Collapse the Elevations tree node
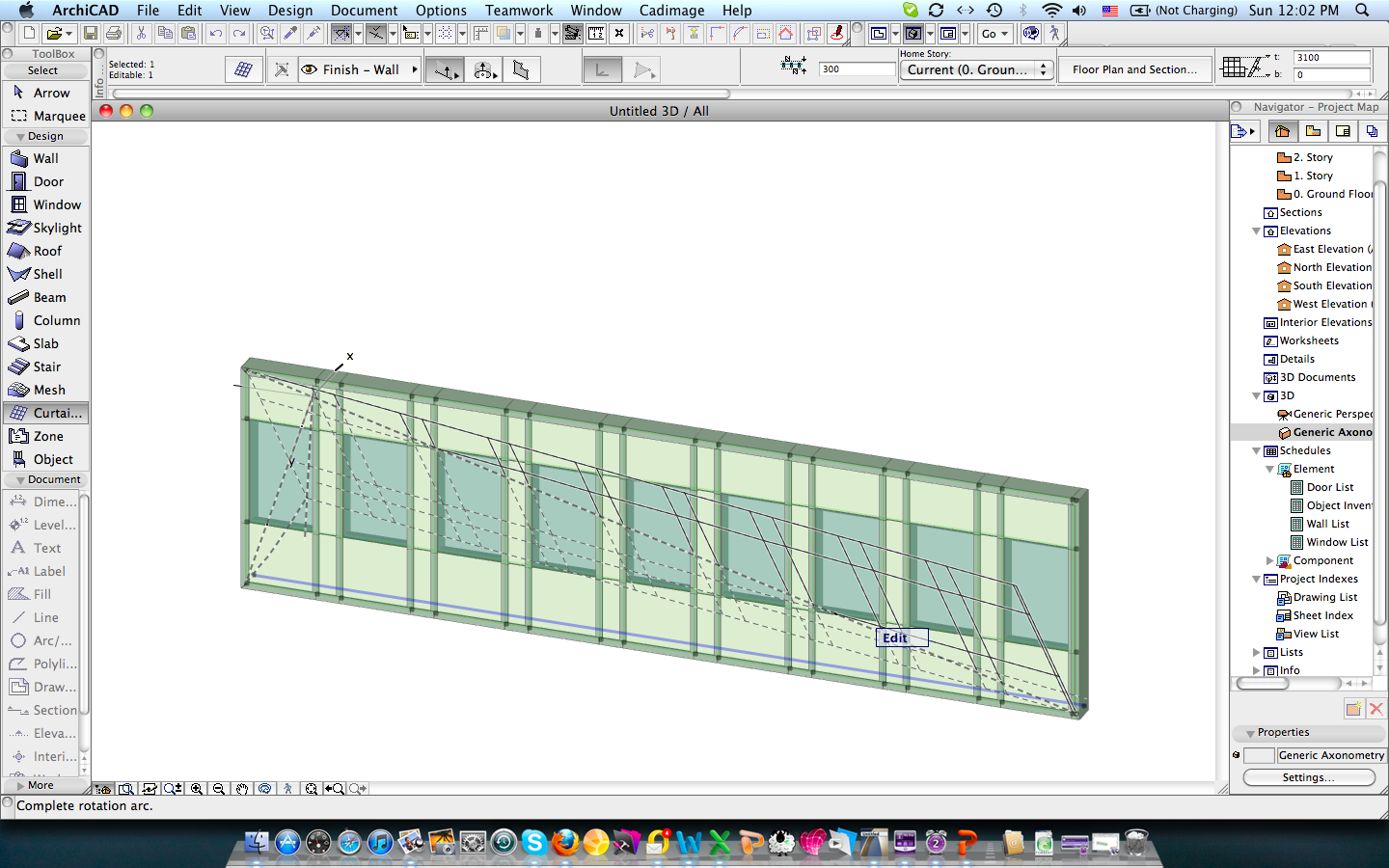Viewport: 1389px width, 868px height. coord(1256,231)
